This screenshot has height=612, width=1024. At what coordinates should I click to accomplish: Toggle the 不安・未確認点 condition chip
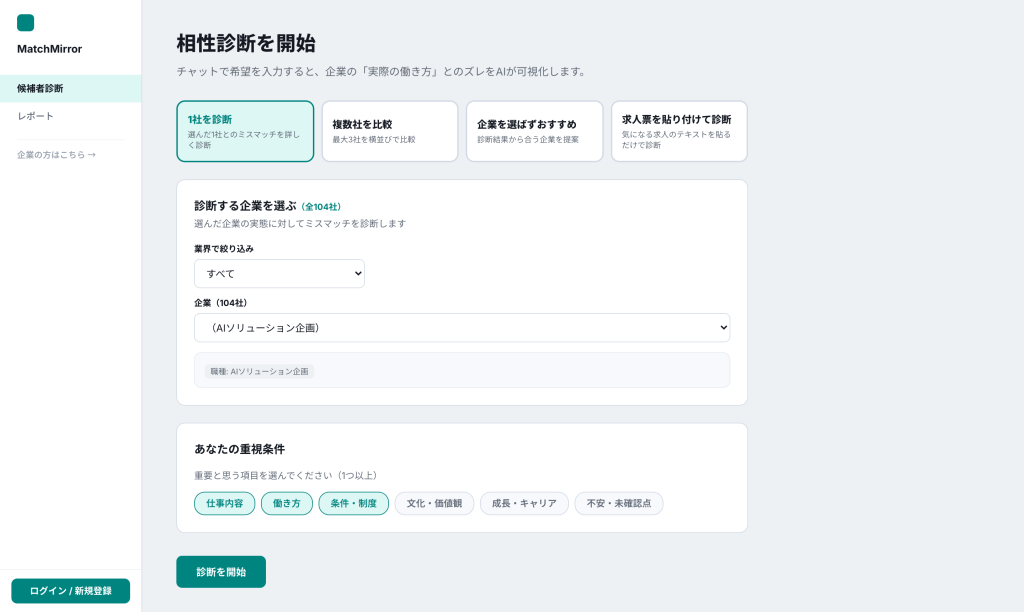tap(618, 504)
